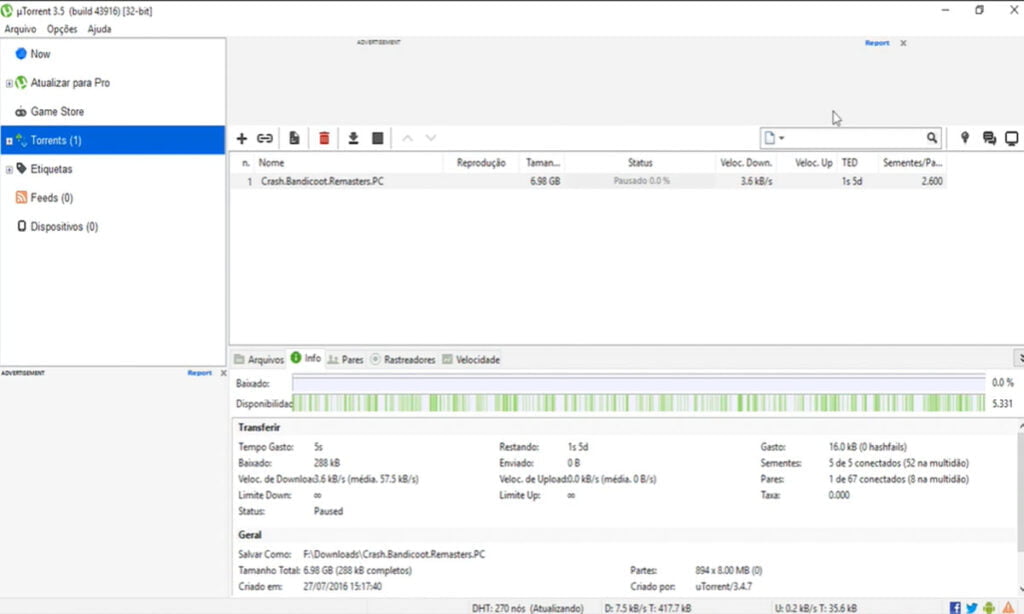Sort by Status column header
The height and width of the screenshot is (614, 1024).
(640, 163)
